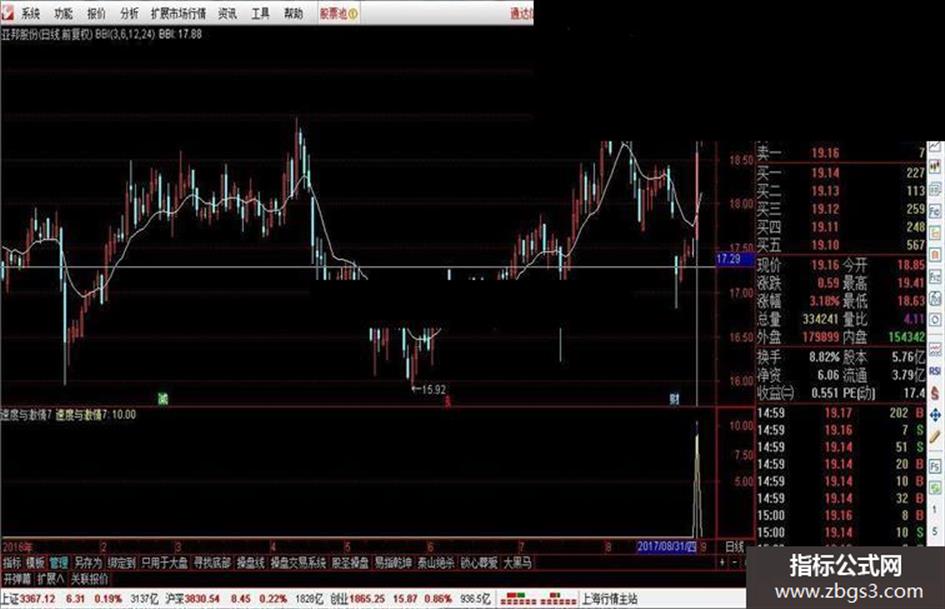Open the 股票池 button

[x=338, y=13]
